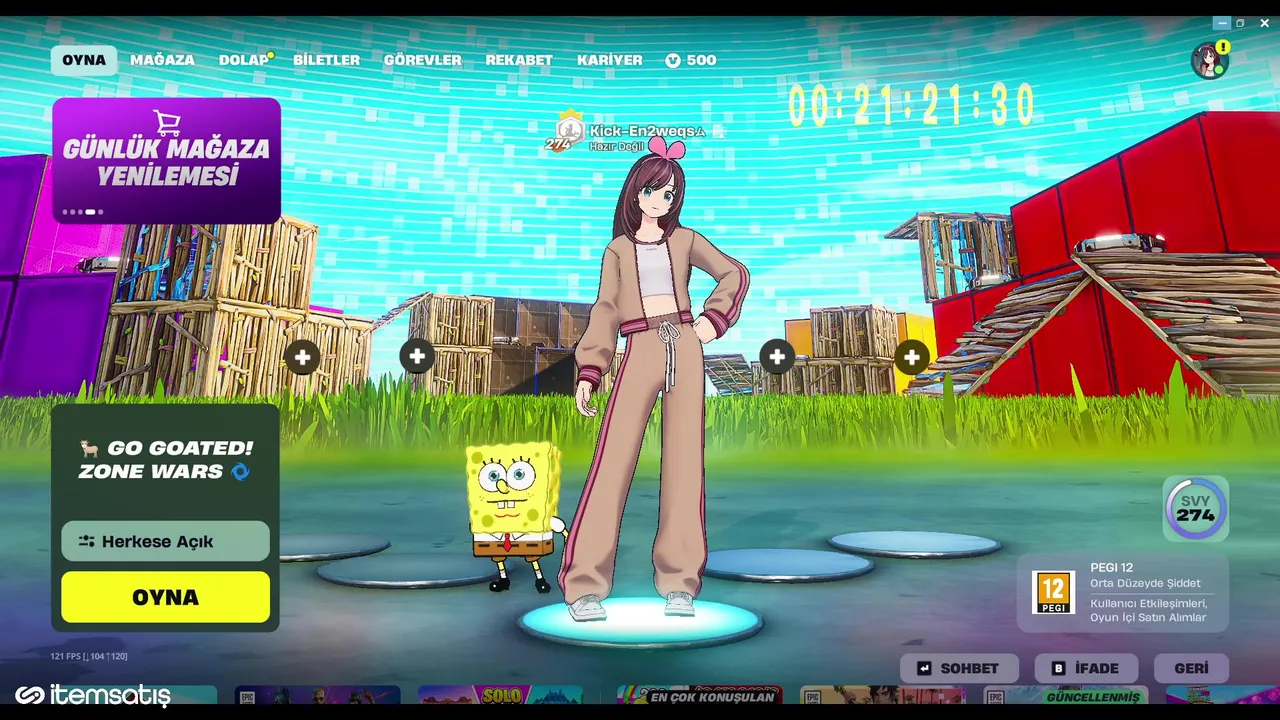The image size is (1280, 720).
Task: Open the DOLAP locker tab
Action: click(244, 60)
